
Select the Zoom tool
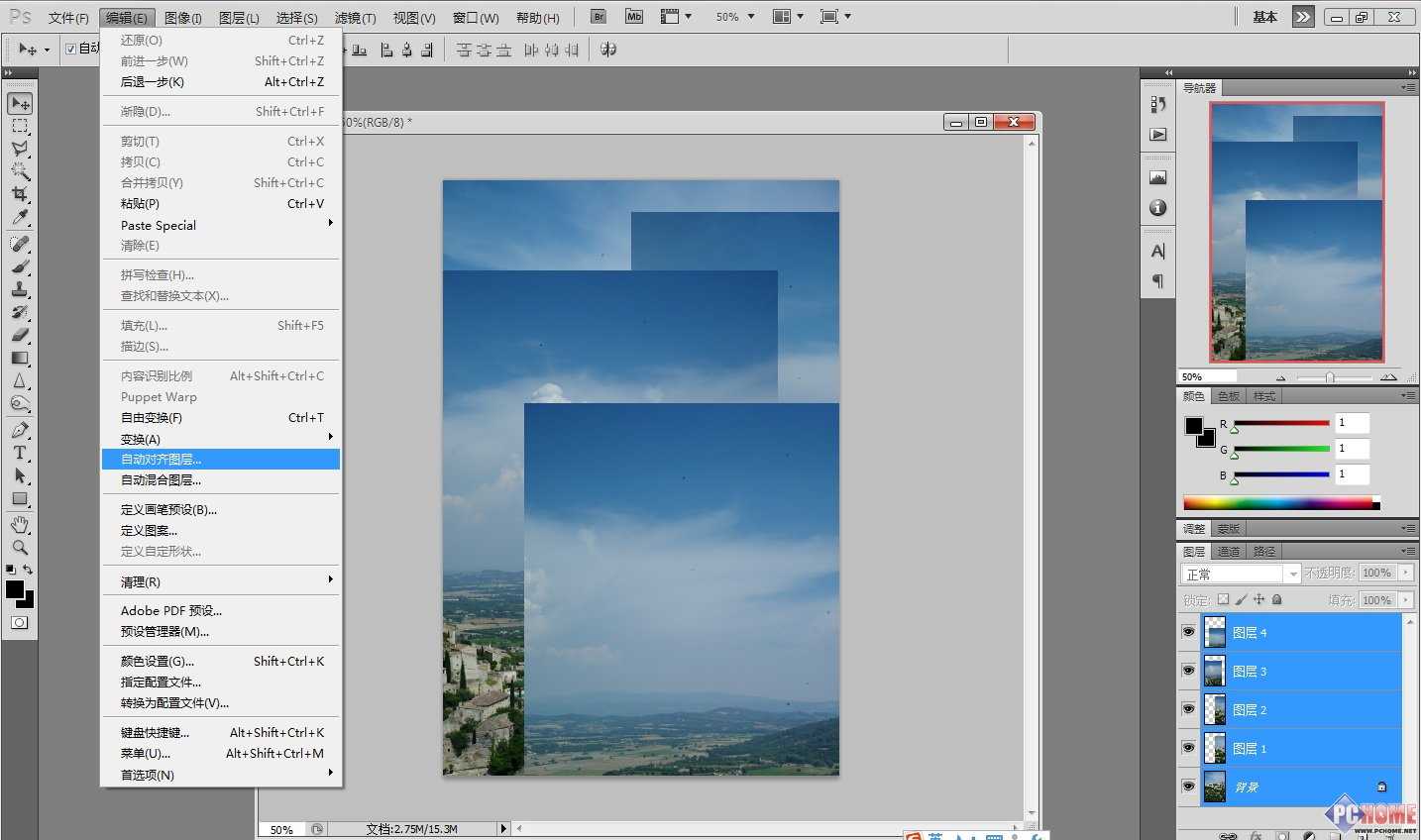coord(20,547)
